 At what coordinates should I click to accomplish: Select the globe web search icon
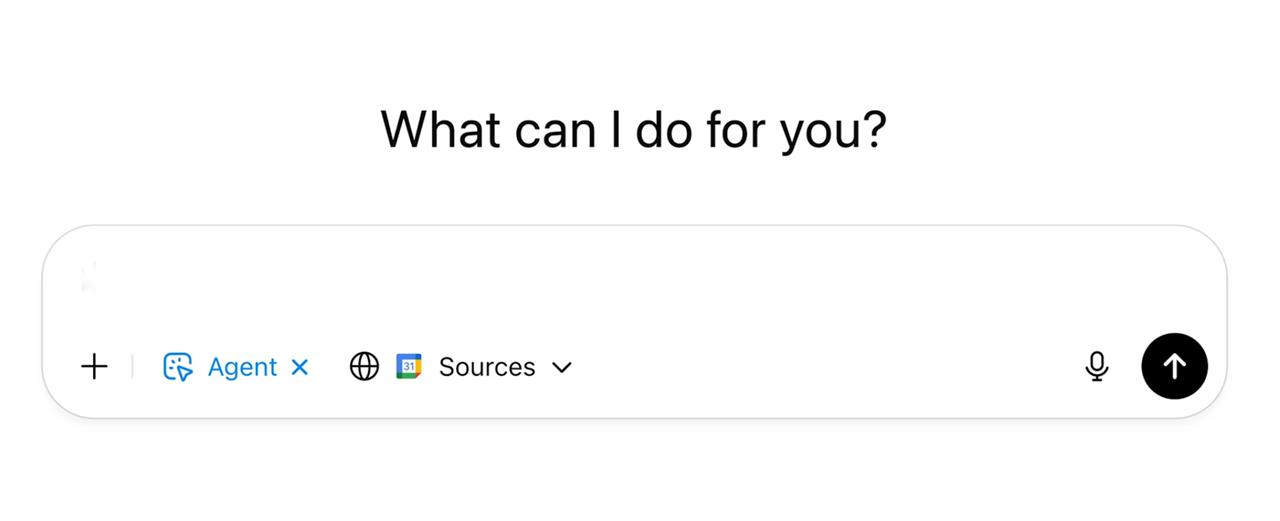(x=364, y=367)
